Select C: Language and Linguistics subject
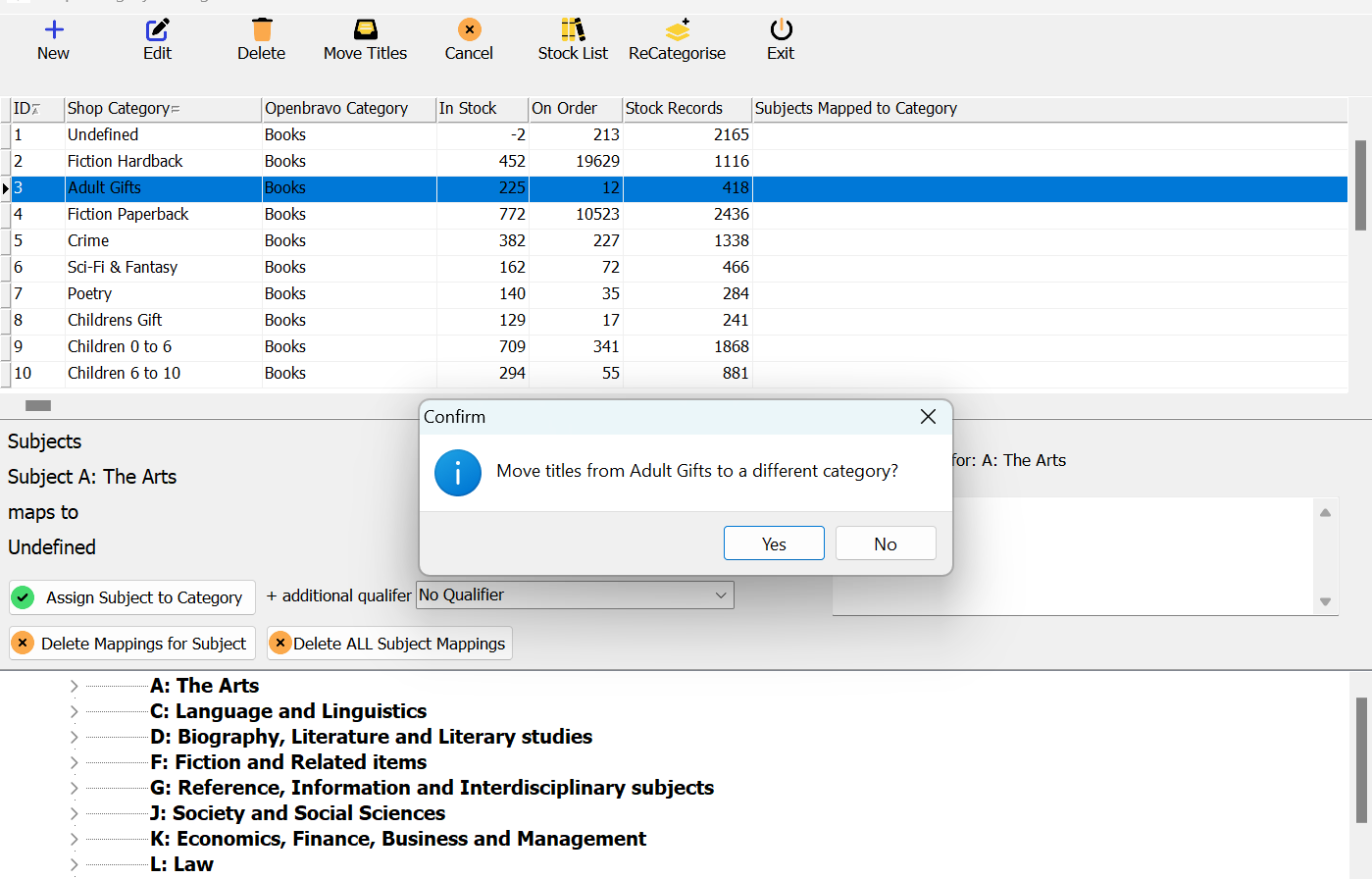Image resolution: width=1372 pixels, height=879 pixels. (x=288, y=711)
